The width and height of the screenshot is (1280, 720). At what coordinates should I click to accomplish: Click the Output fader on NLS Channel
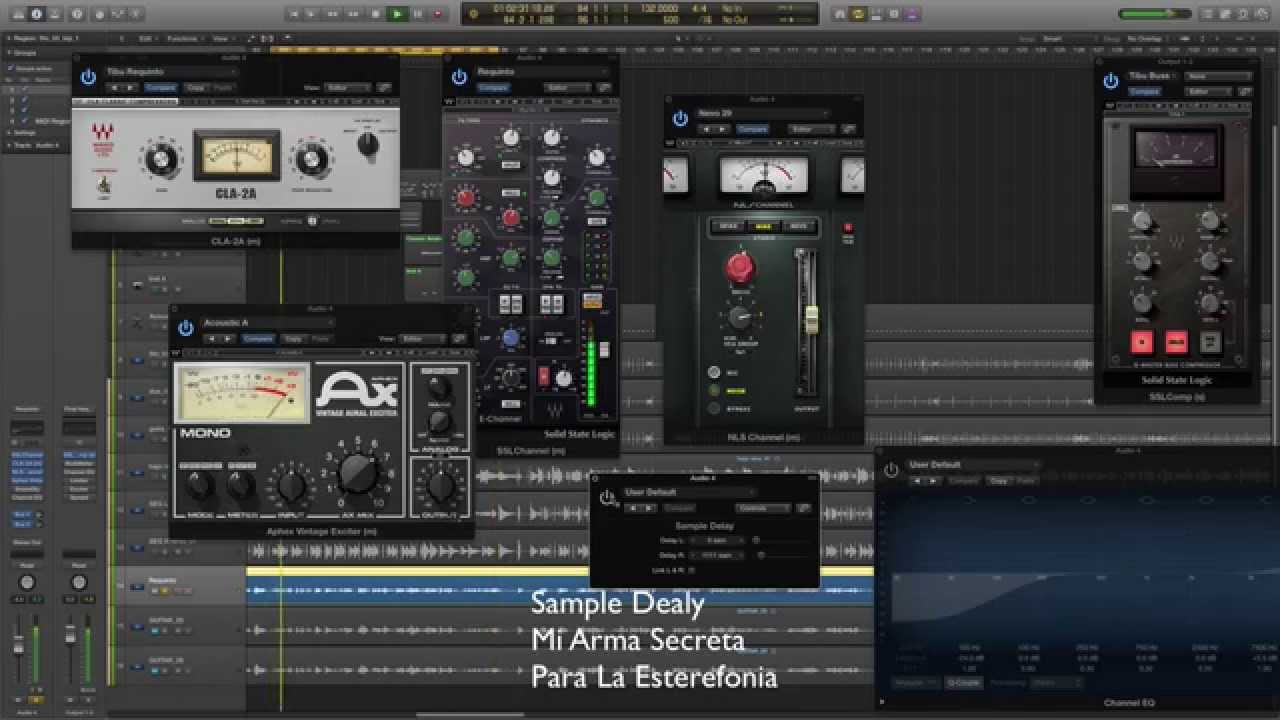click(x=812, y=320)
